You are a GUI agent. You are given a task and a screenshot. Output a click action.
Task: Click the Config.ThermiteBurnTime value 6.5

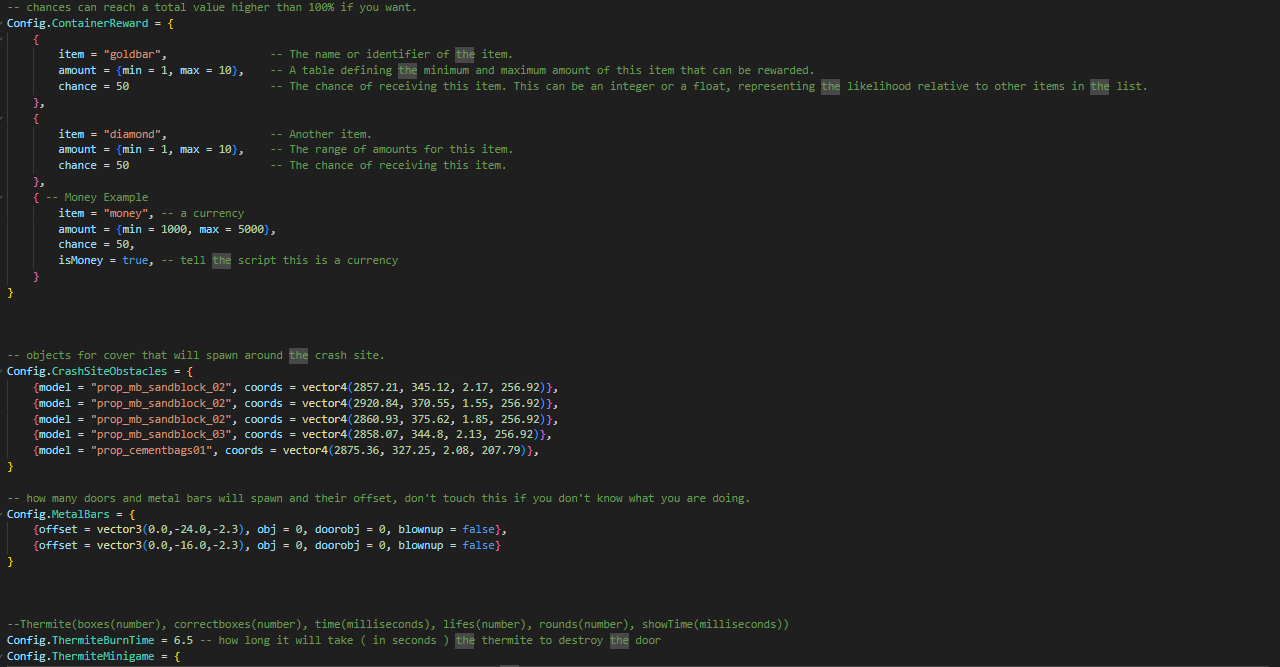tap(183, 640)
